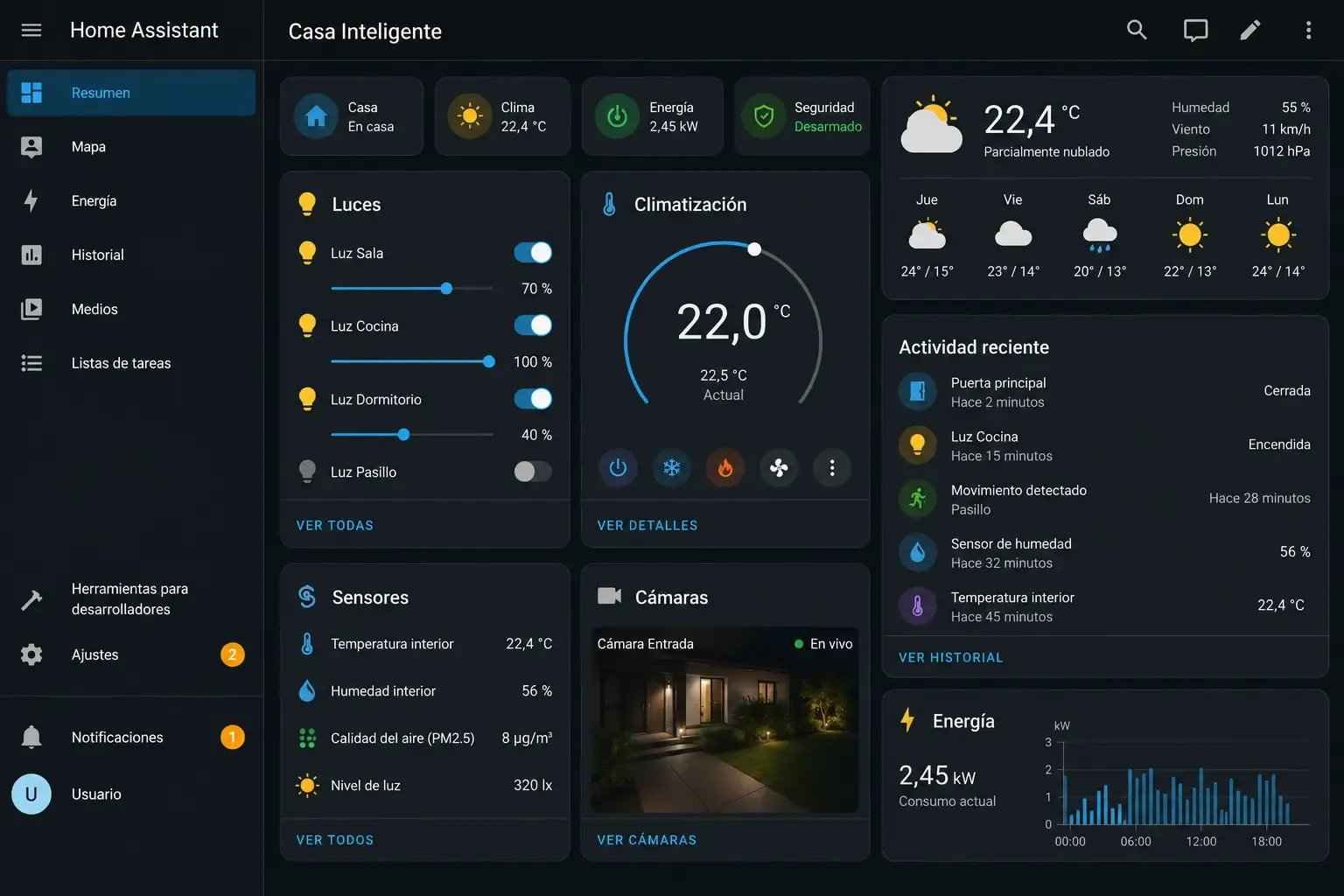The width and height of the screenshot is (1344, 896).
Task: Open Notificaciones panel
Action: point(131,738)
